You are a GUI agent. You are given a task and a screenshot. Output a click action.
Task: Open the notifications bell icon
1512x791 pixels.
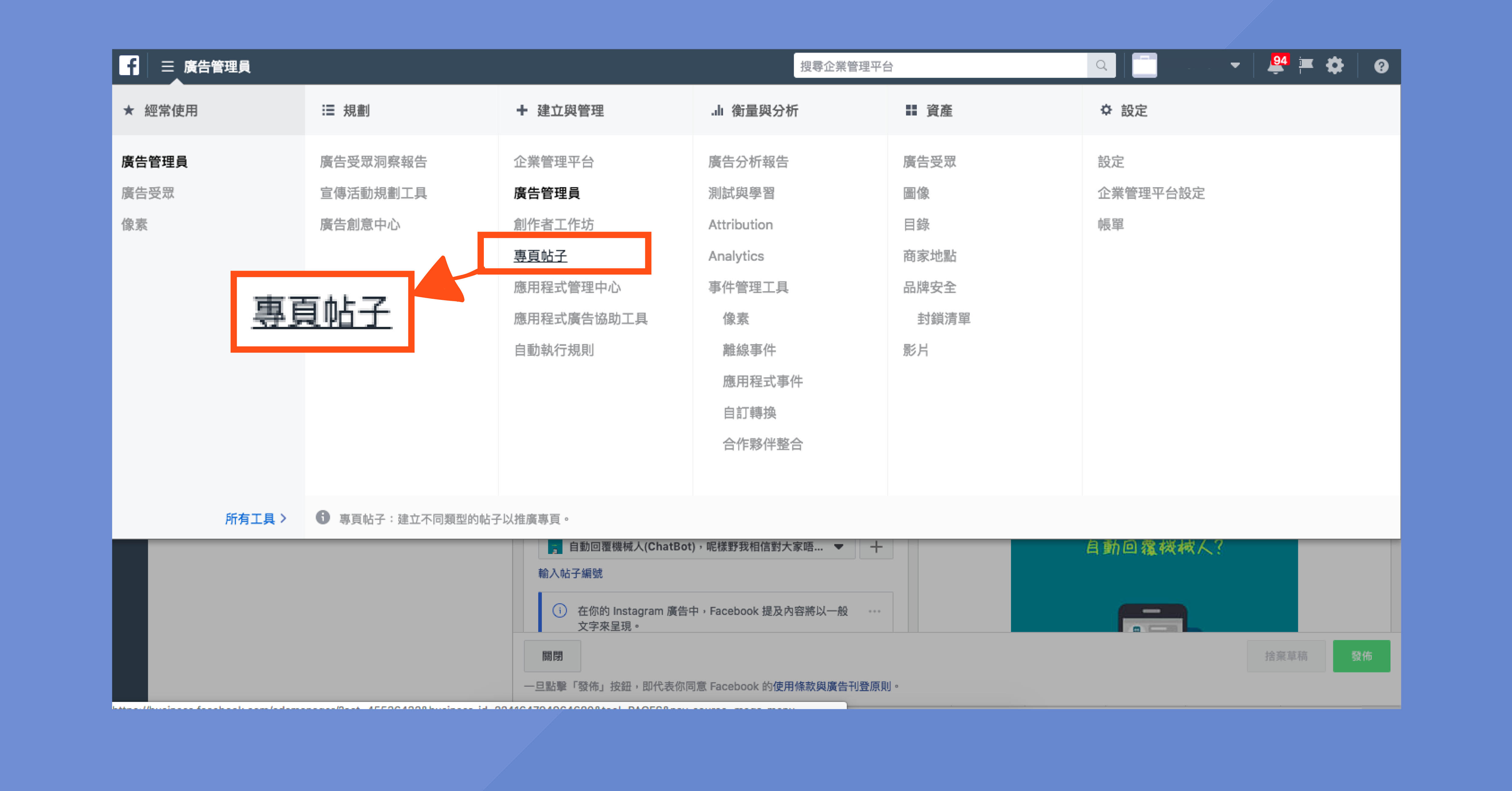[1275, 66]
